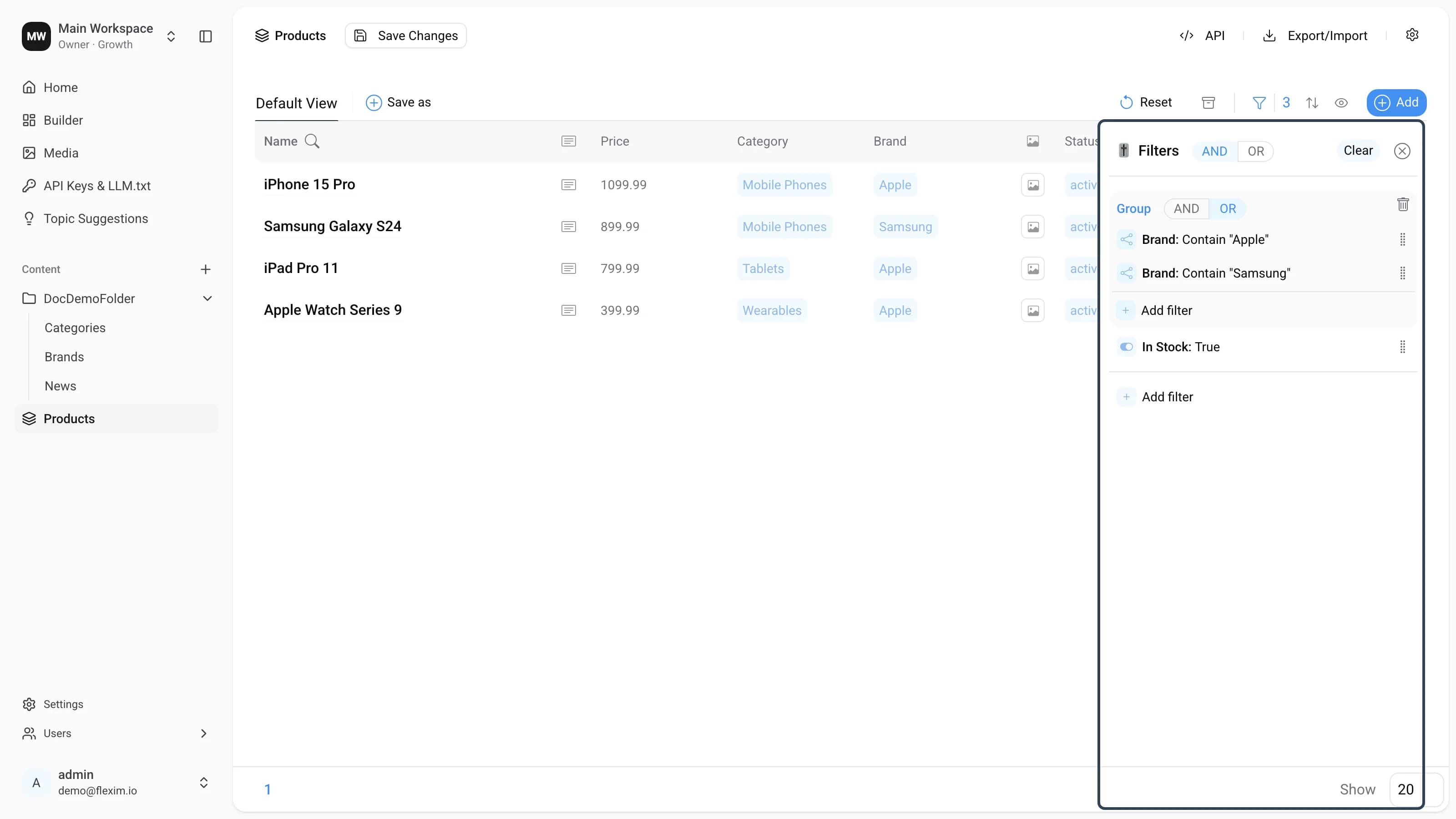Click the Save Changes button

(406, 35)
